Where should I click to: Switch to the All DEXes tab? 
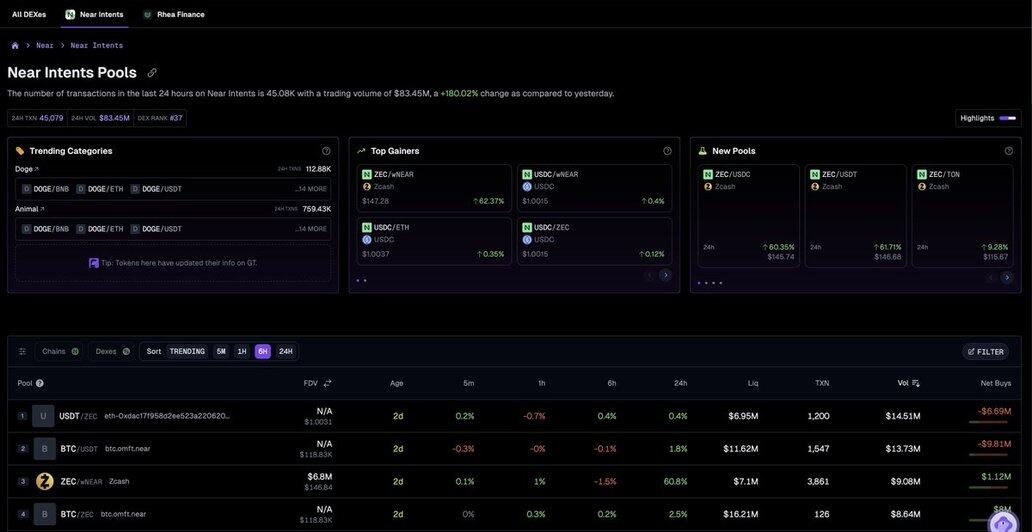point(29,14)
